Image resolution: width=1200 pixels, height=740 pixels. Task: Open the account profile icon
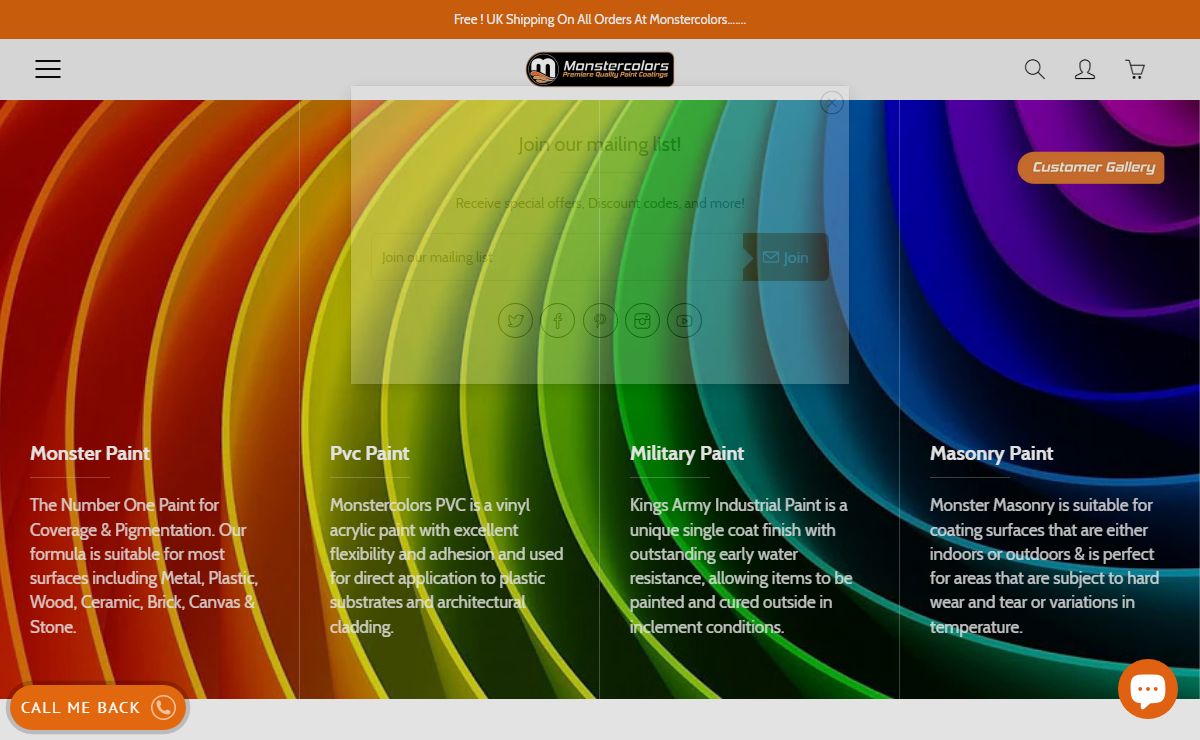pyautogui.click(x=1085, y=69)
